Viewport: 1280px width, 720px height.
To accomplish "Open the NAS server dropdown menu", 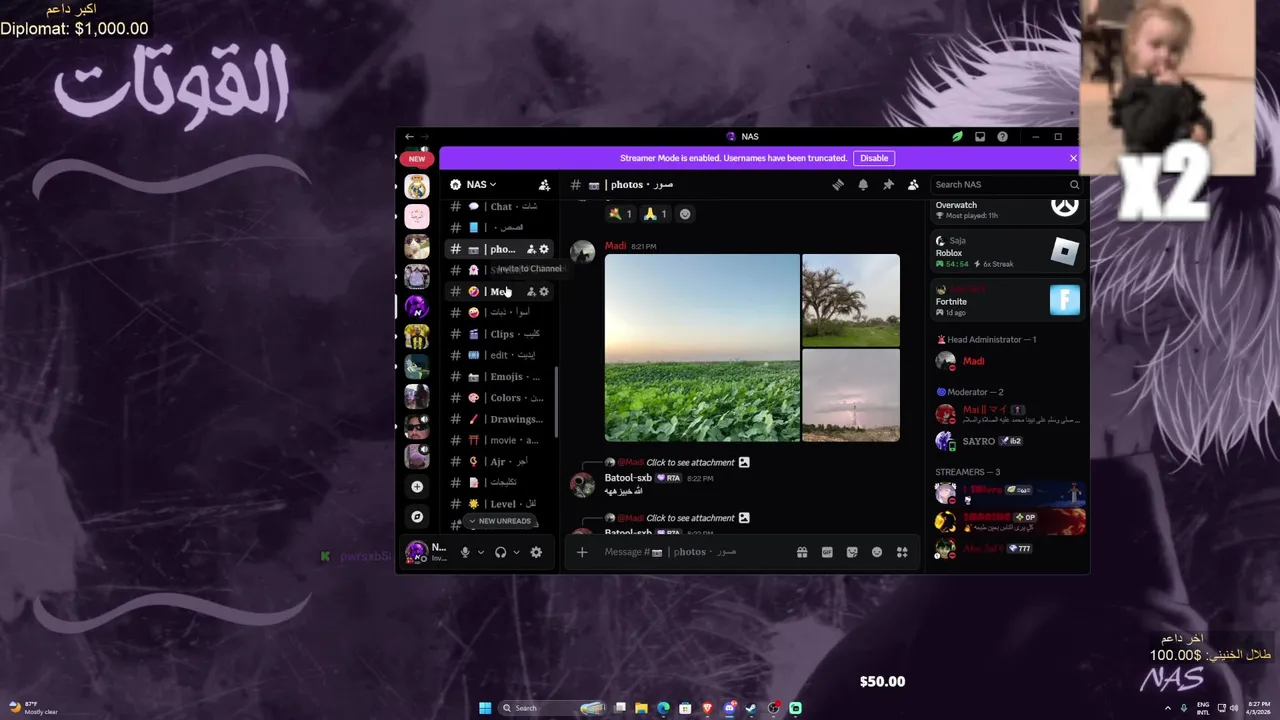I will click(x=474, y=185).
